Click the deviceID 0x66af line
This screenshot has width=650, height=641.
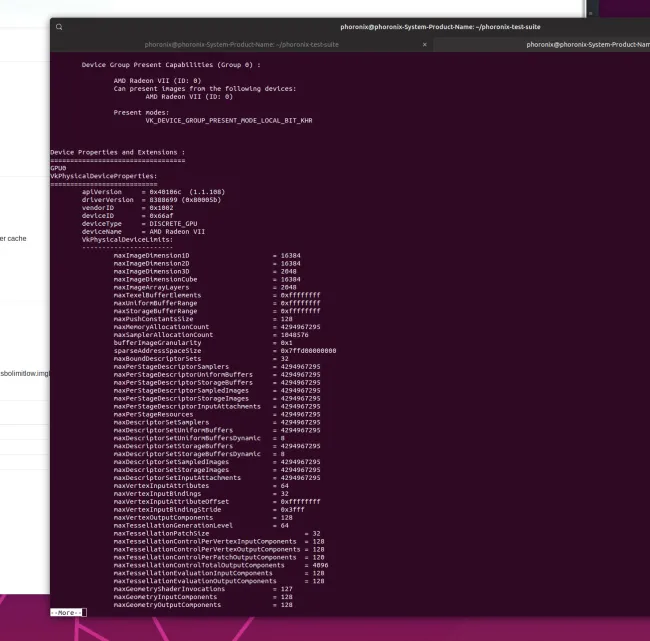tap(128, 216)
